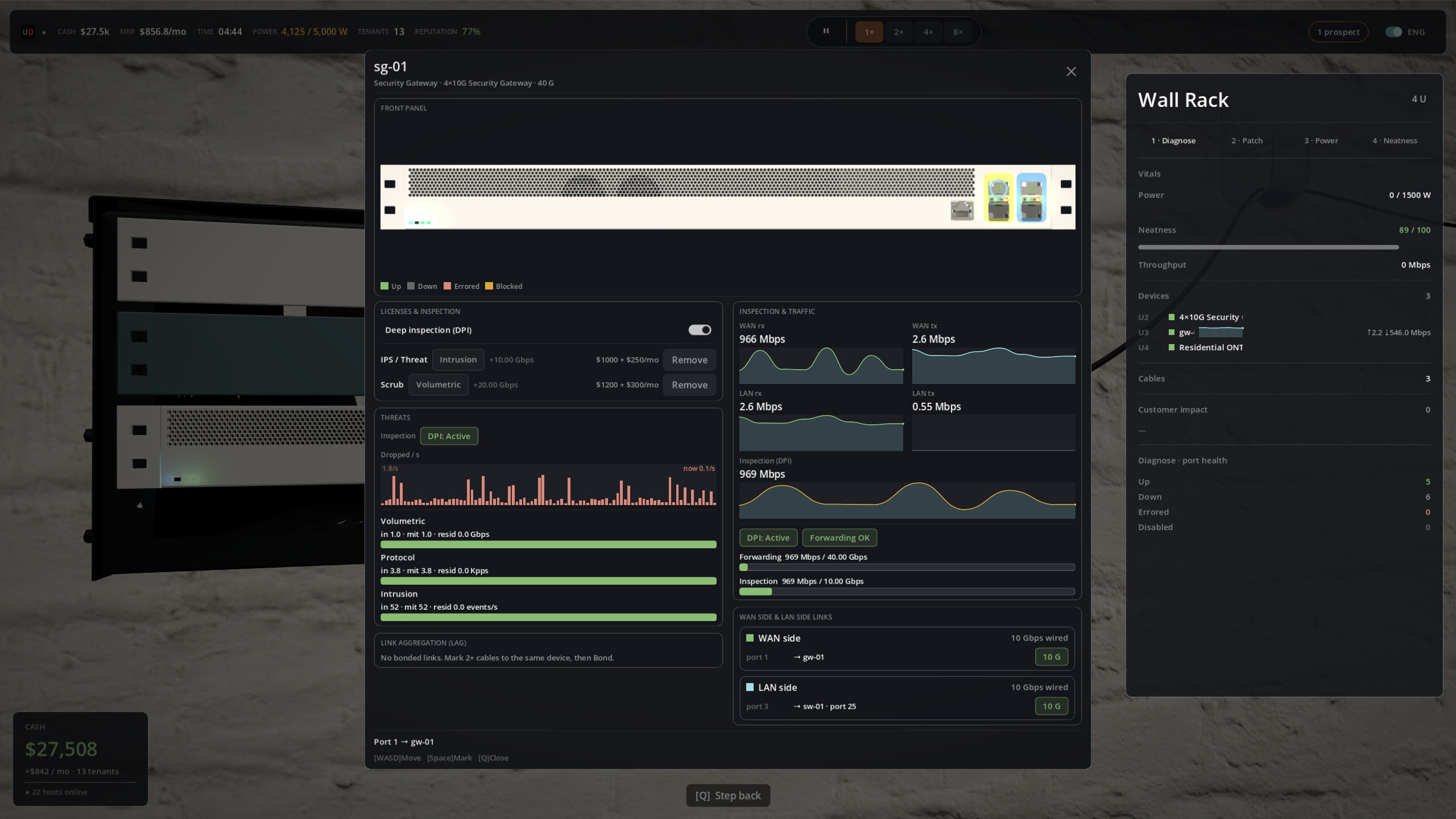The image size is (1456, 819).
Task: Click the Inspection (DPI) traffic graph
Action: point(907,500)
